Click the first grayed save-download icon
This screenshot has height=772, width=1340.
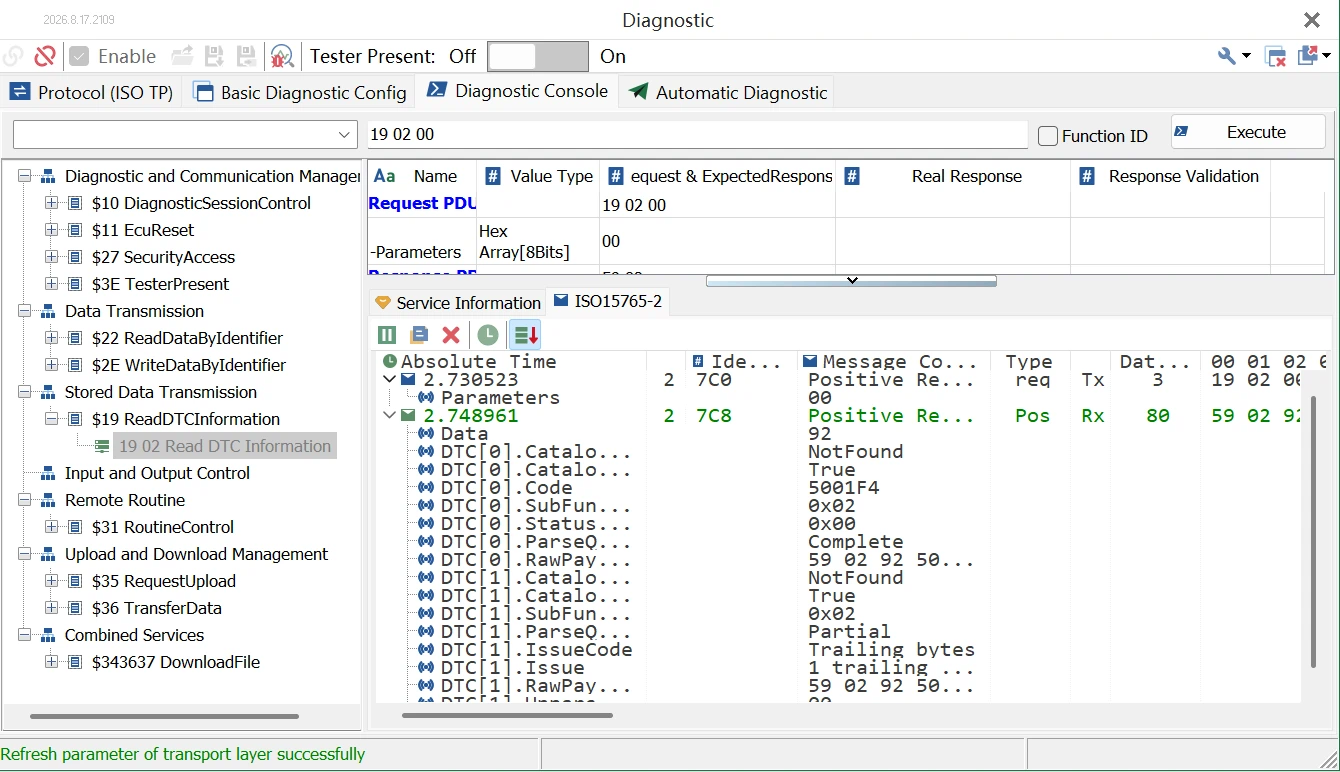[x=214, y=56]
